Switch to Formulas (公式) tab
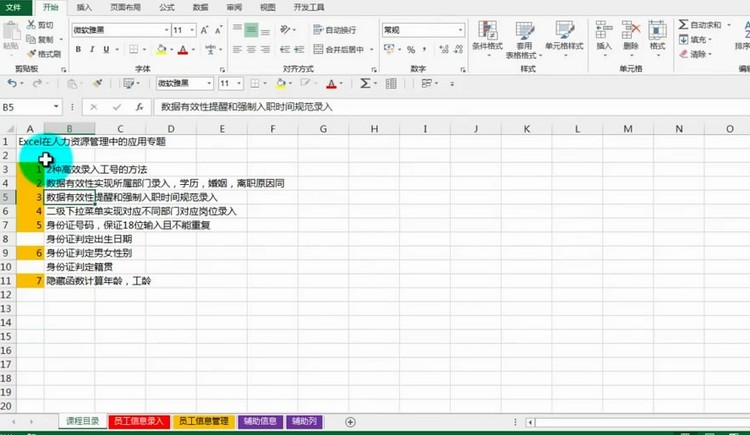This screenshot has height=435, width=750. coord(167,7)
